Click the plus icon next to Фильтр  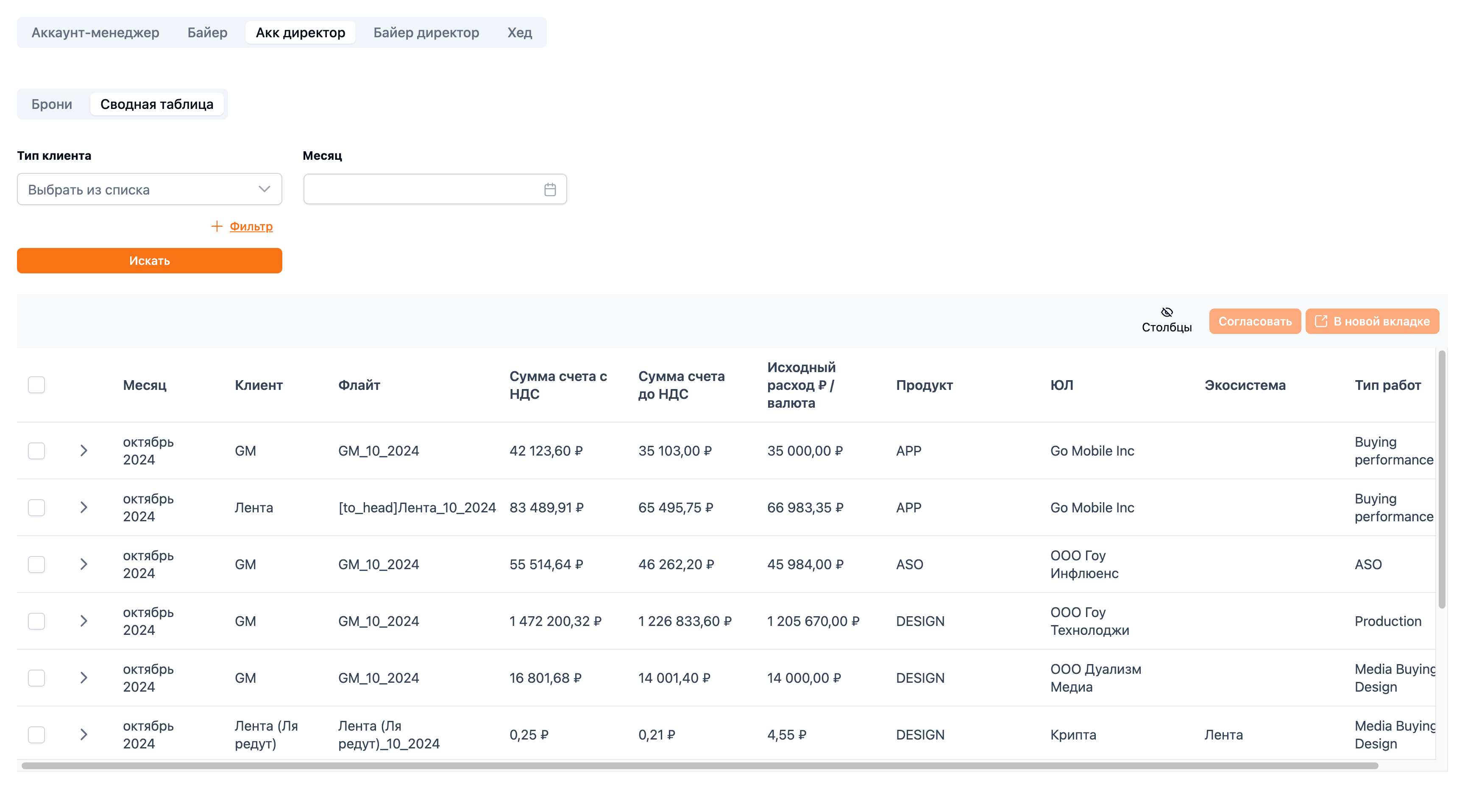[x=217, y=226]
